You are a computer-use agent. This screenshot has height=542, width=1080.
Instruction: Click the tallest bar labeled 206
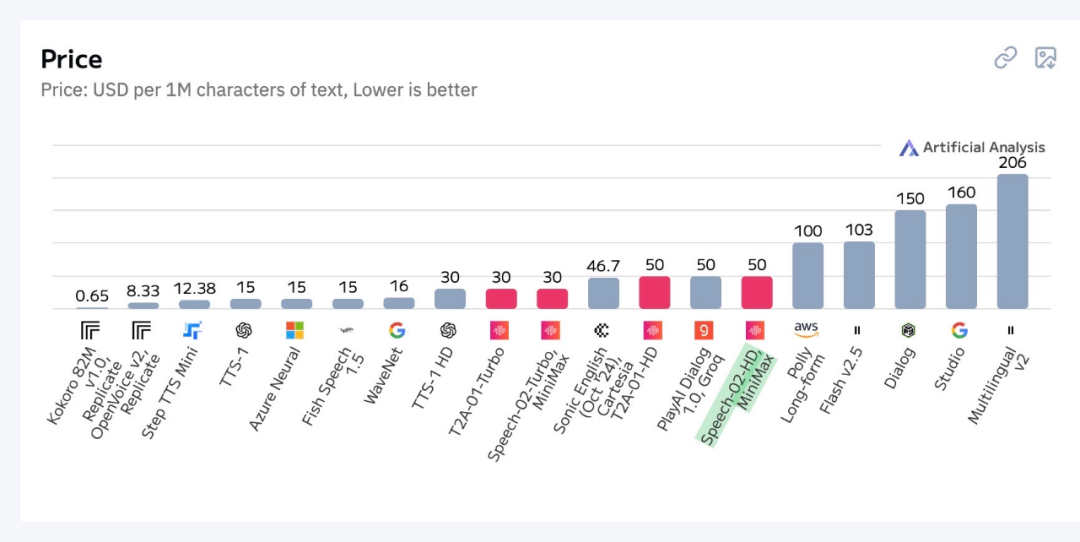coord(1012,241)
